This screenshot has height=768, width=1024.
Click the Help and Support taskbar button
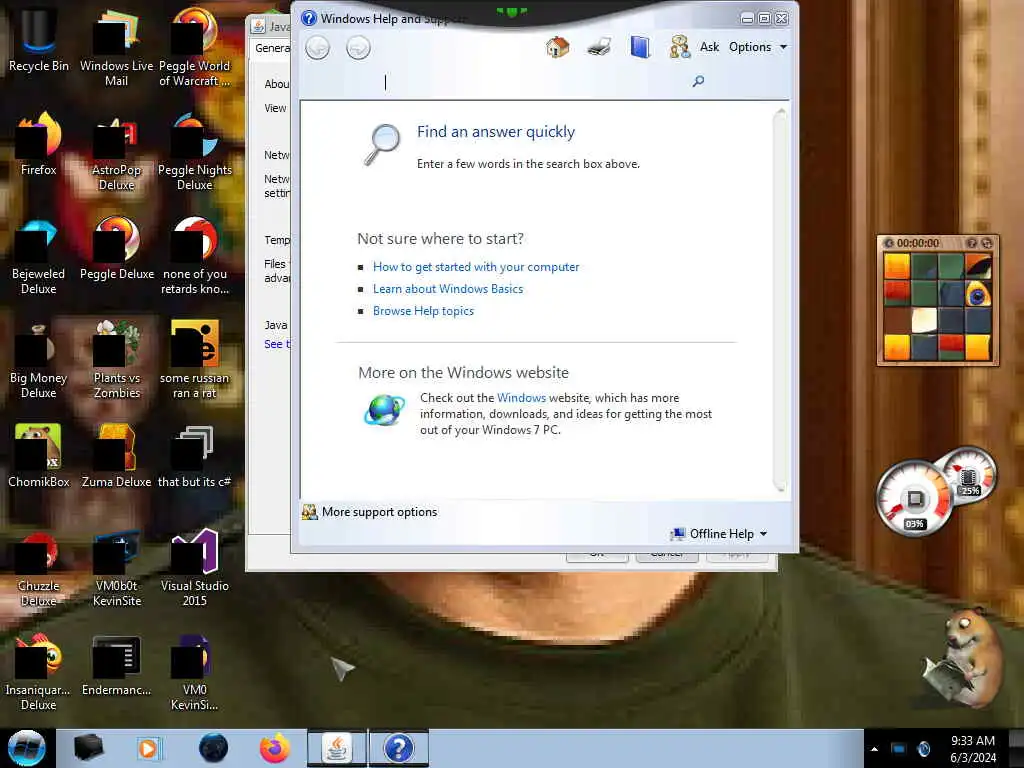(398, 748)
